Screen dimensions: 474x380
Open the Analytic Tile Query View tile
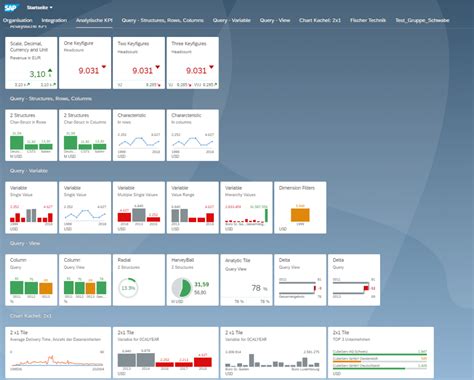(x=246, y=280)
